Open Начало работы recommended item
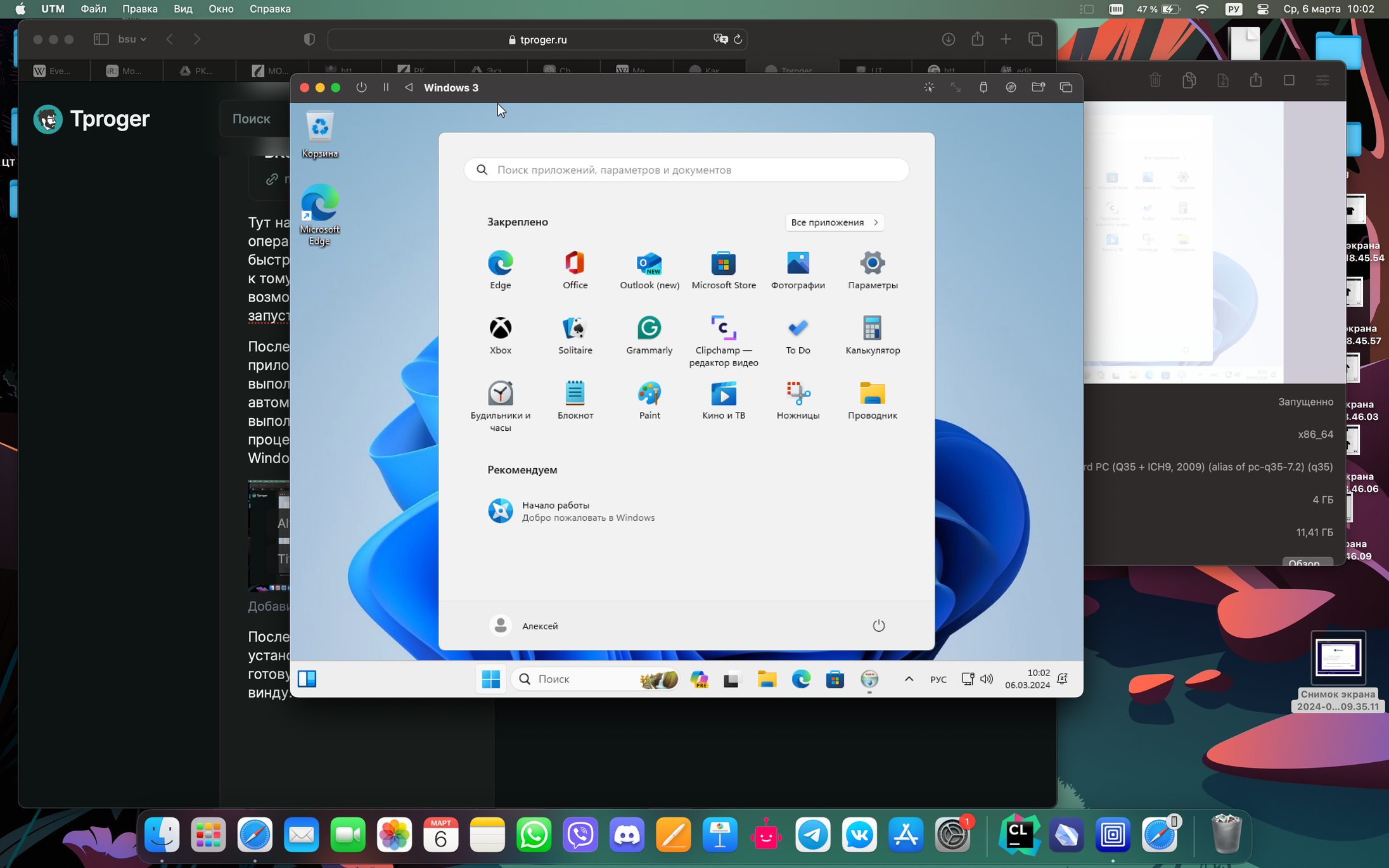The image size is (1389, 868). (x=570, y=511)
